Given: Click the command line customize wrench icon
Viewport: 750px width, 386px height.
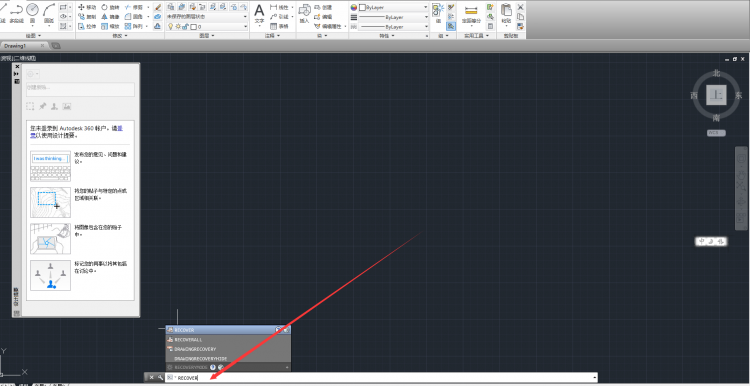Looking at the screenshot, I should tap(160, 377).
